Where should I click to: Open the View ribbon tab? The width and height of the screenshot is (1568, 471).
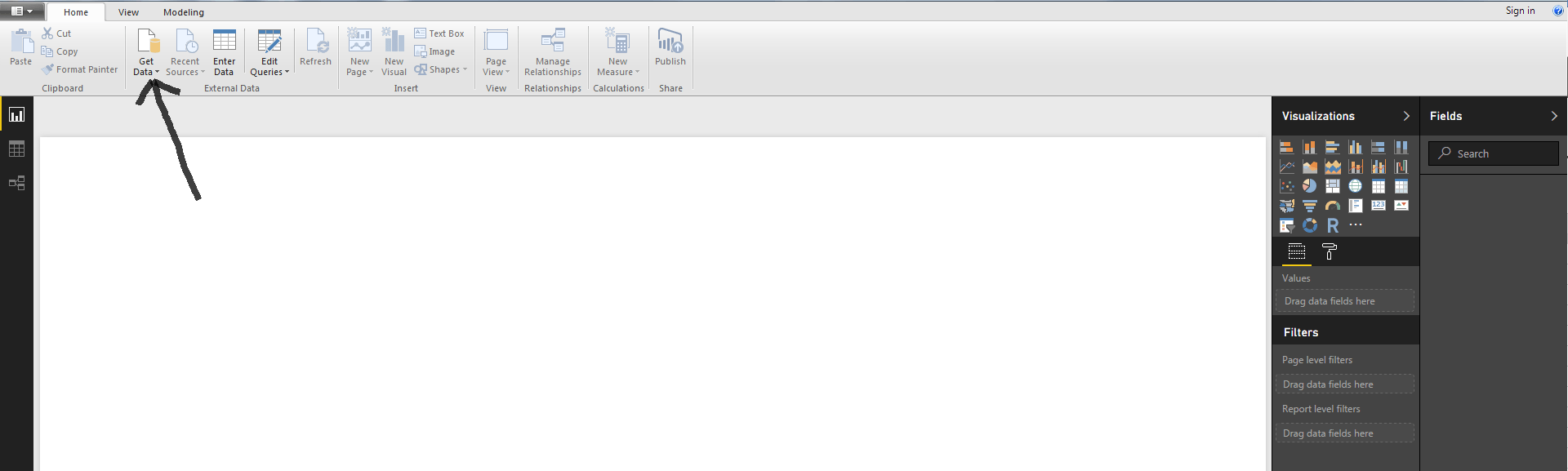pyautogui.click(x=128, y=12)
